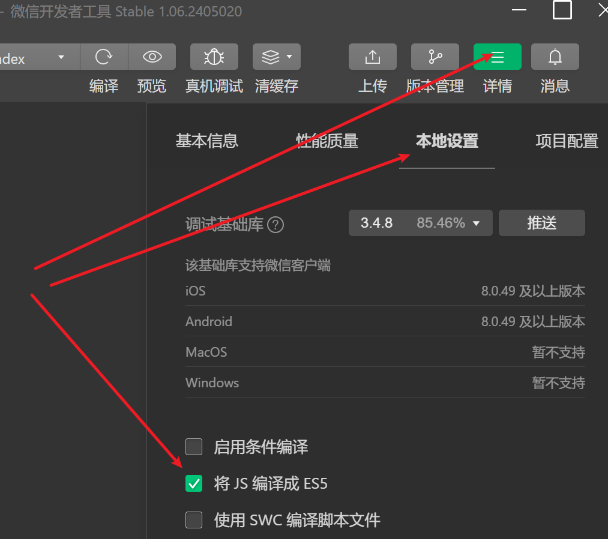Switch to 基本信息 tab
Viewport: 608px width, 539px height.
coord(207,141)
